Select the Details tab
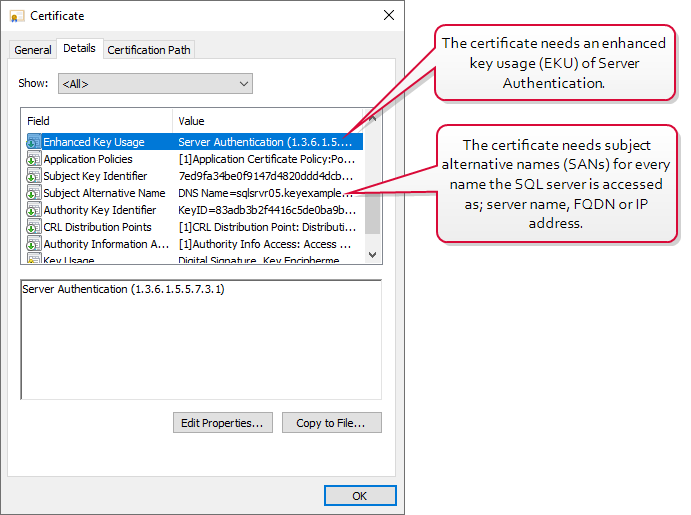The image size is (691, 515). click(79, 48)
